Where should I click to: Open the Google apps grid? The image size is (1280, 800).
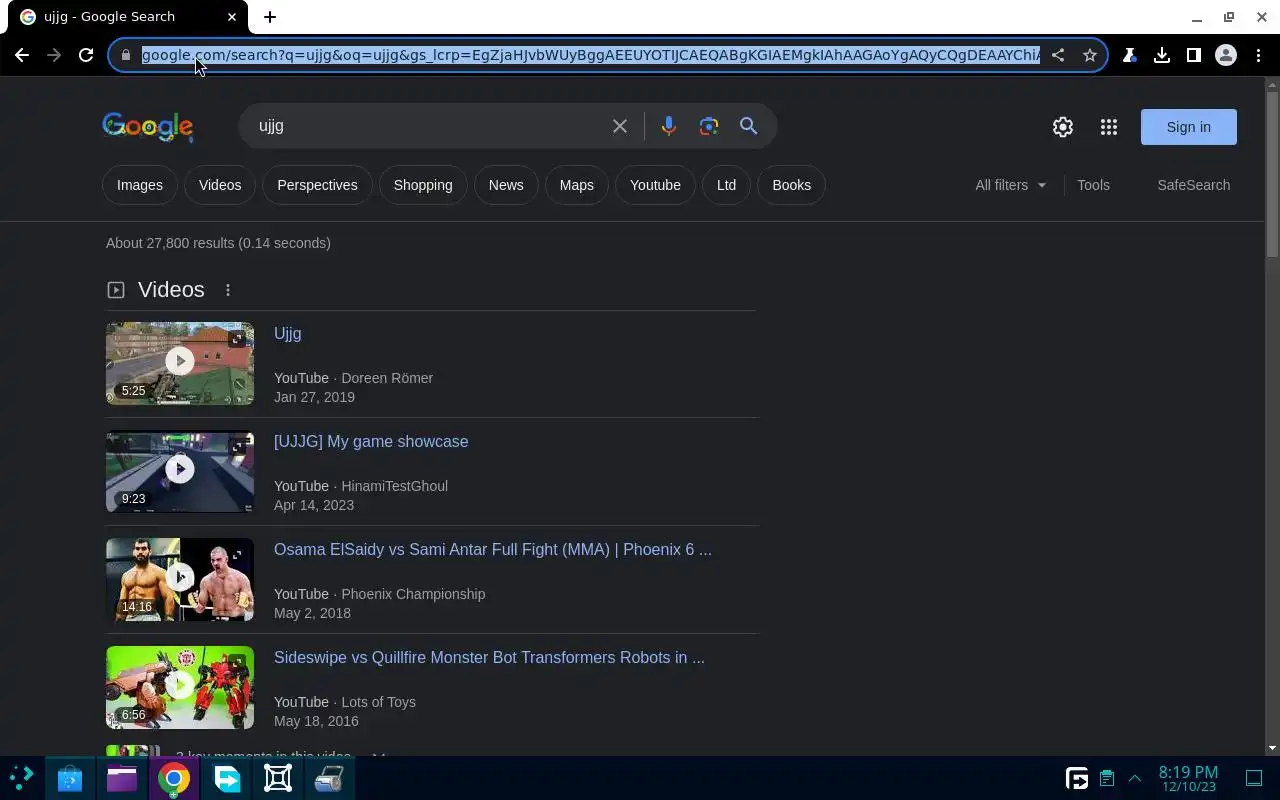point(1108,127)
